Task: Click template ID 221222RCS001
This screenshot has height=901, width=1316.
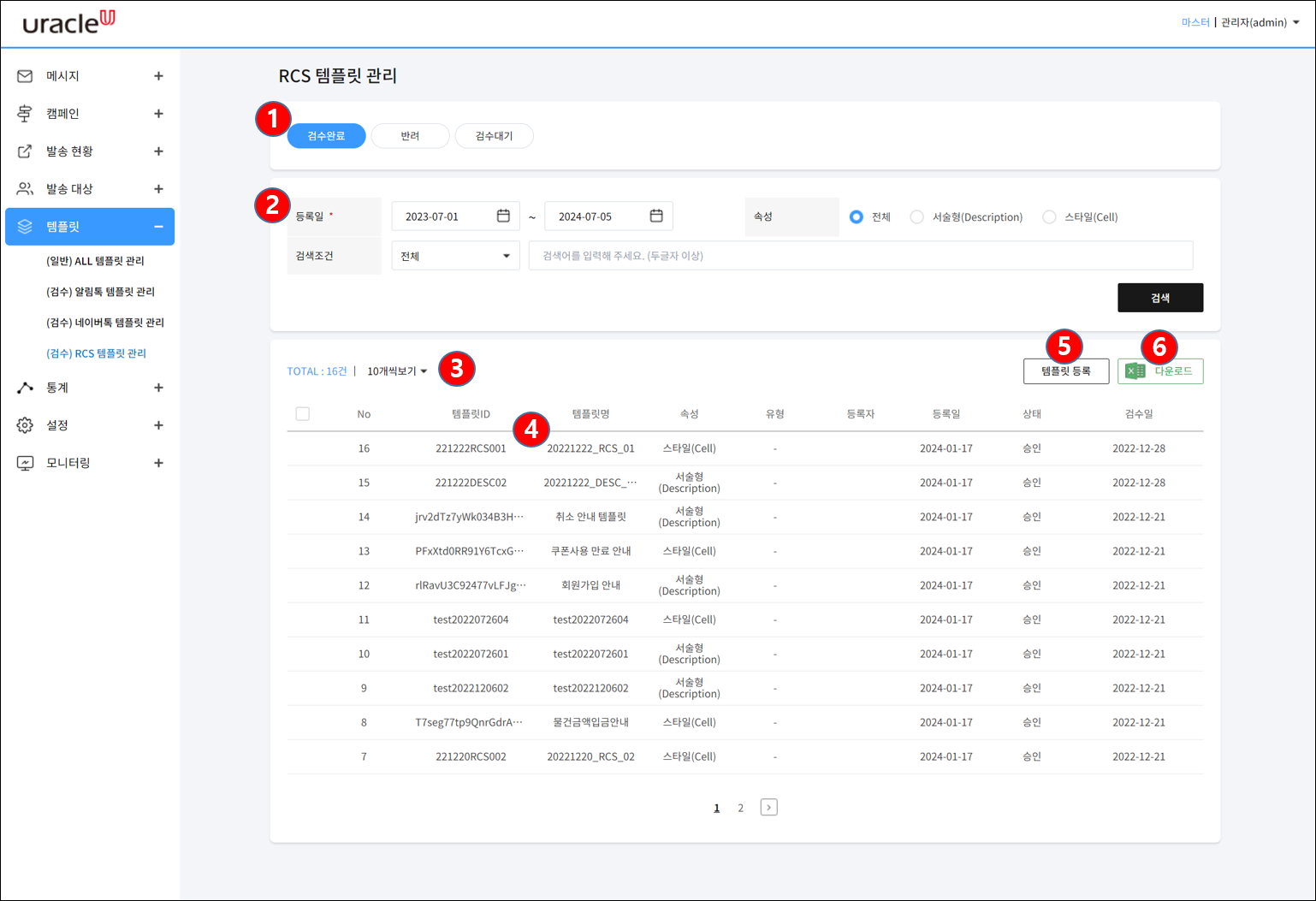Action: (x=471, y=448)
